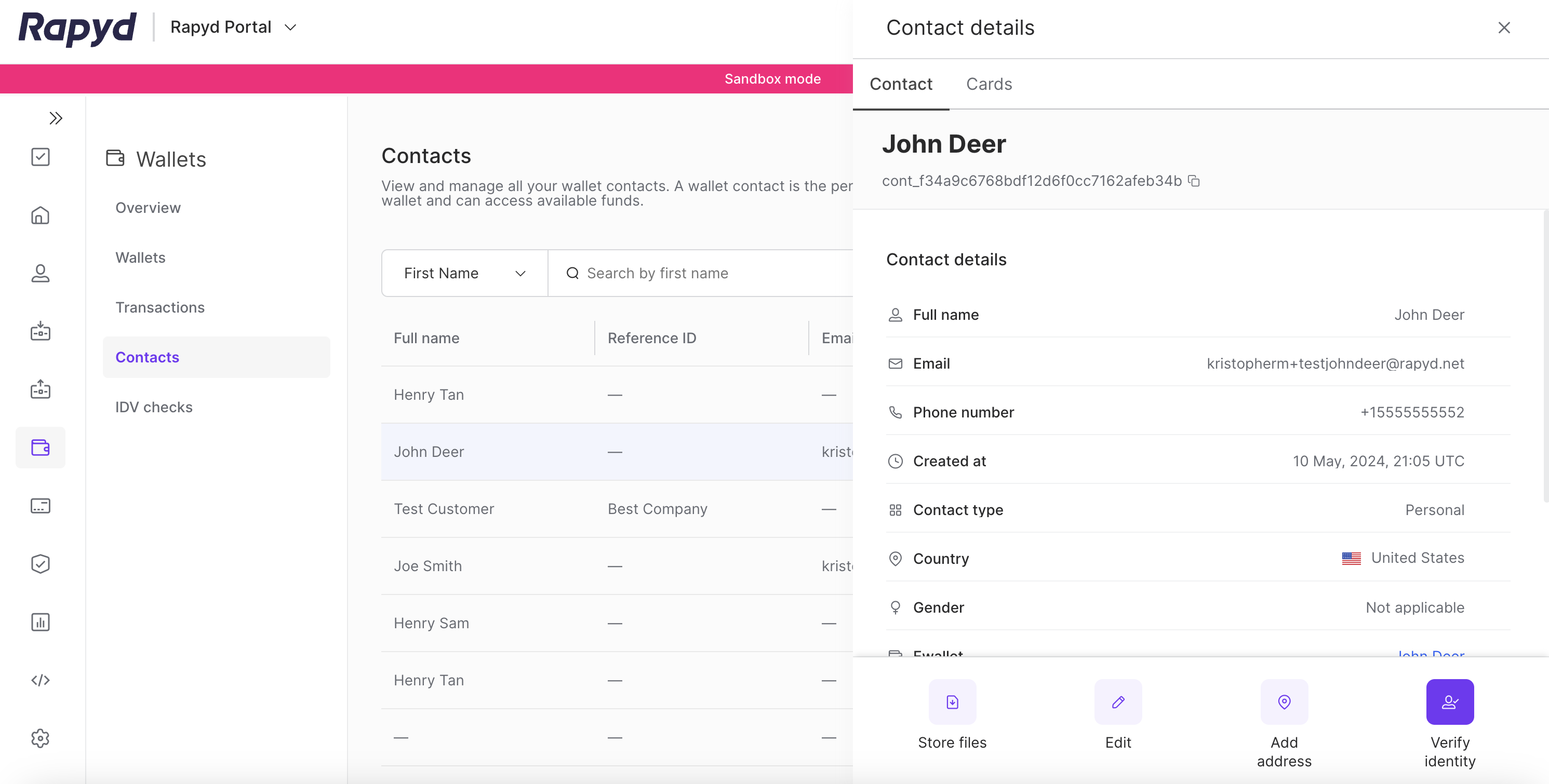Viewport: 1549px width, 784px height.
Task: Click the home icon in sidebar
Action: [41, 215]
